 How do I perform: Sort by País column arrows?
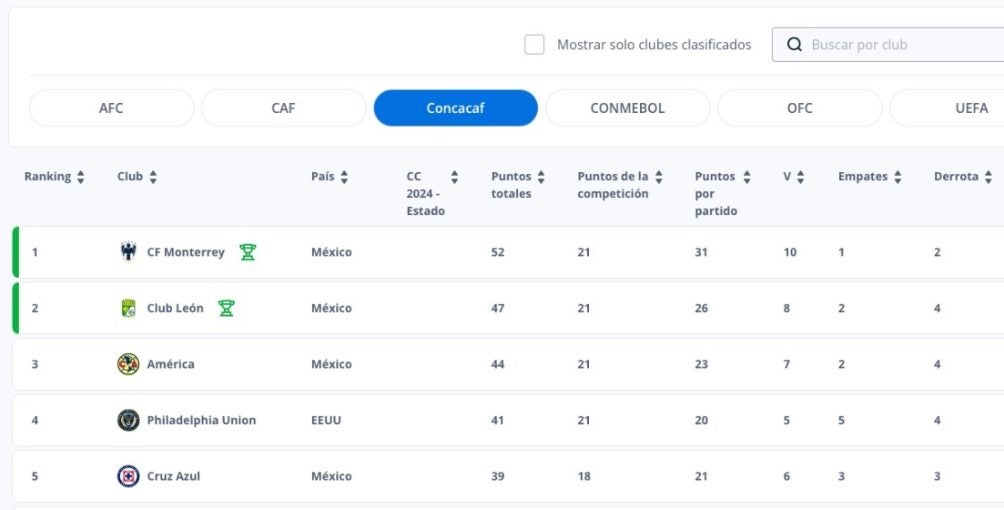pos(344,177)
